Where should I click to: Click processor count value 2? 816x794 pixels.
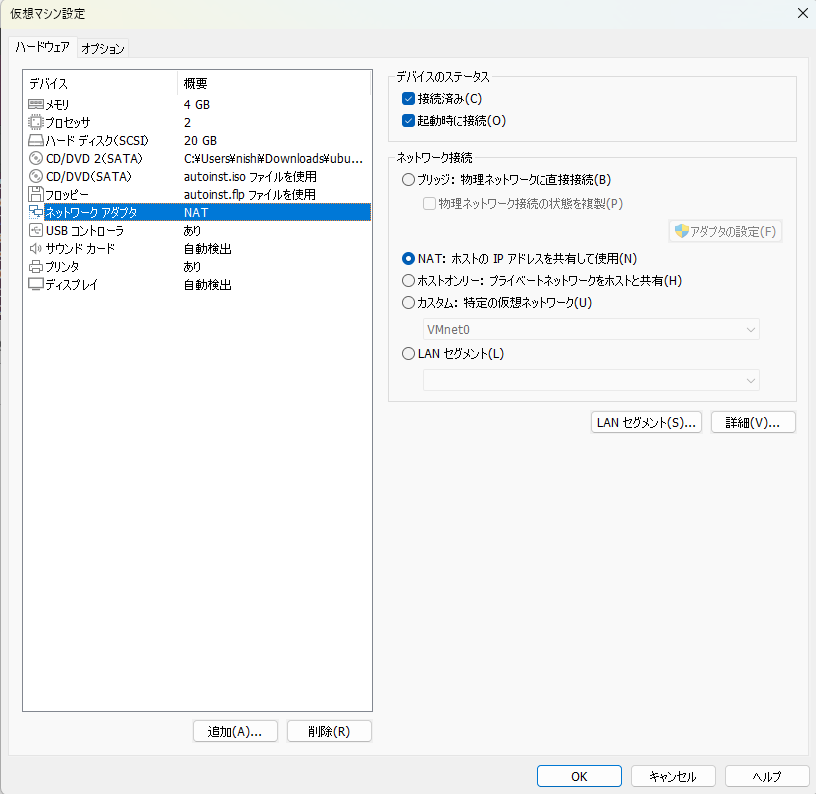(187, 122)
